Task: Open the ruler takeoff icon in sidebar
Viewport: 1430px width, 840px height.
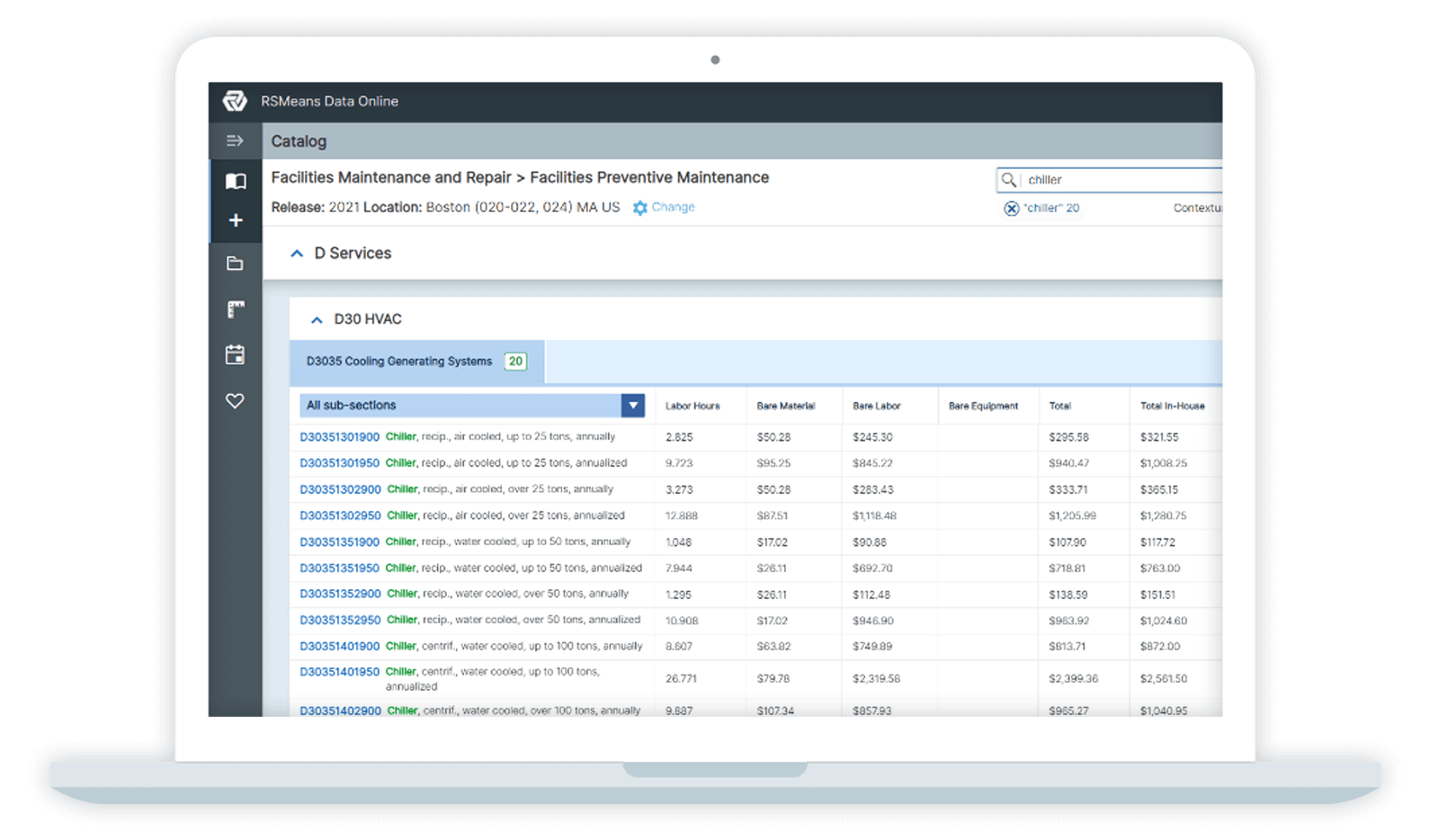Action: click(x=236, y=309)
